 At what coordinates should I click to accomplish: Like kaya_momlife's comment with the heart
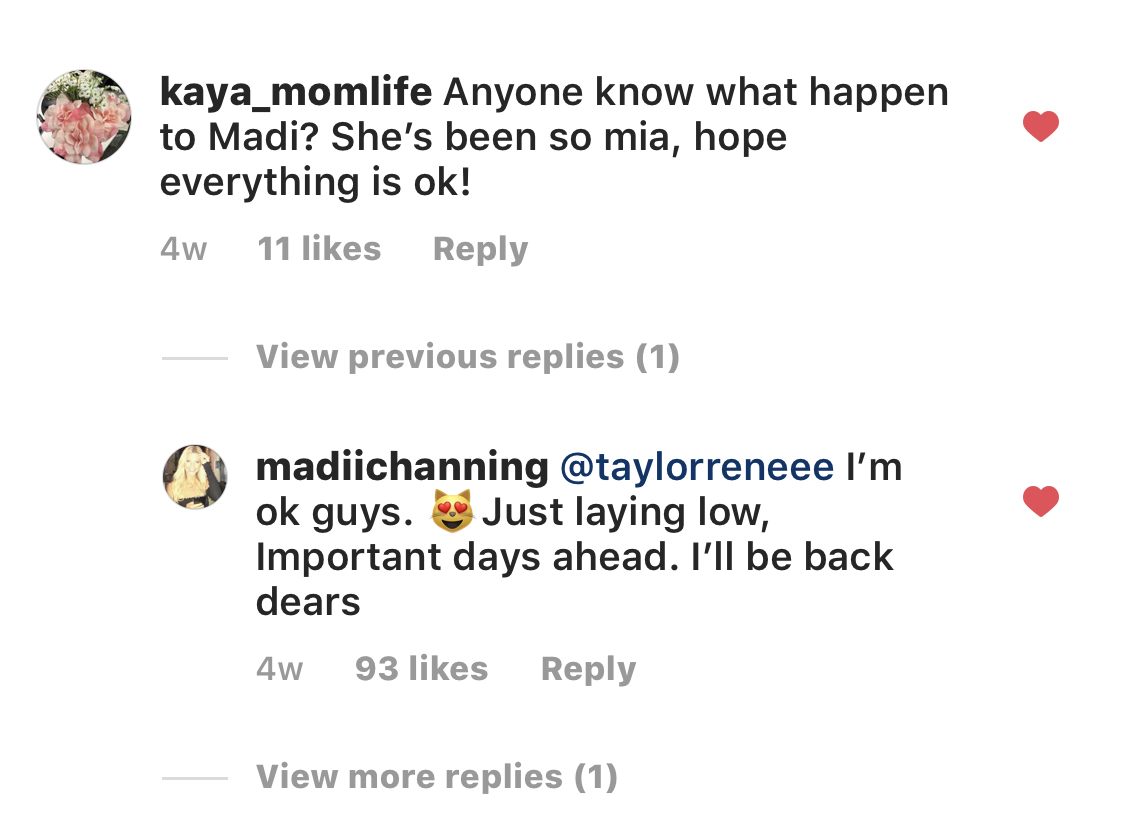[x=1040, y=126]
